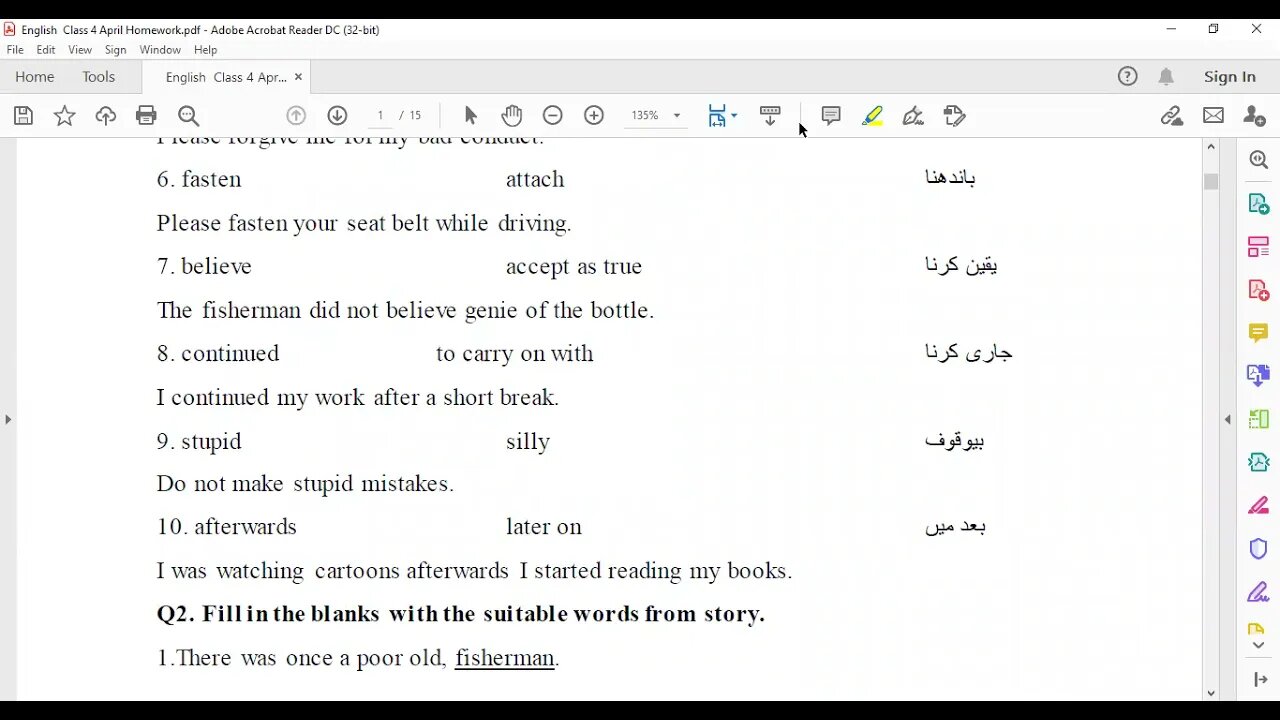Viewport: 1280px width, 720px height.
Task: Close the English Class 4 Apr tab
Action: pos(298,77)
